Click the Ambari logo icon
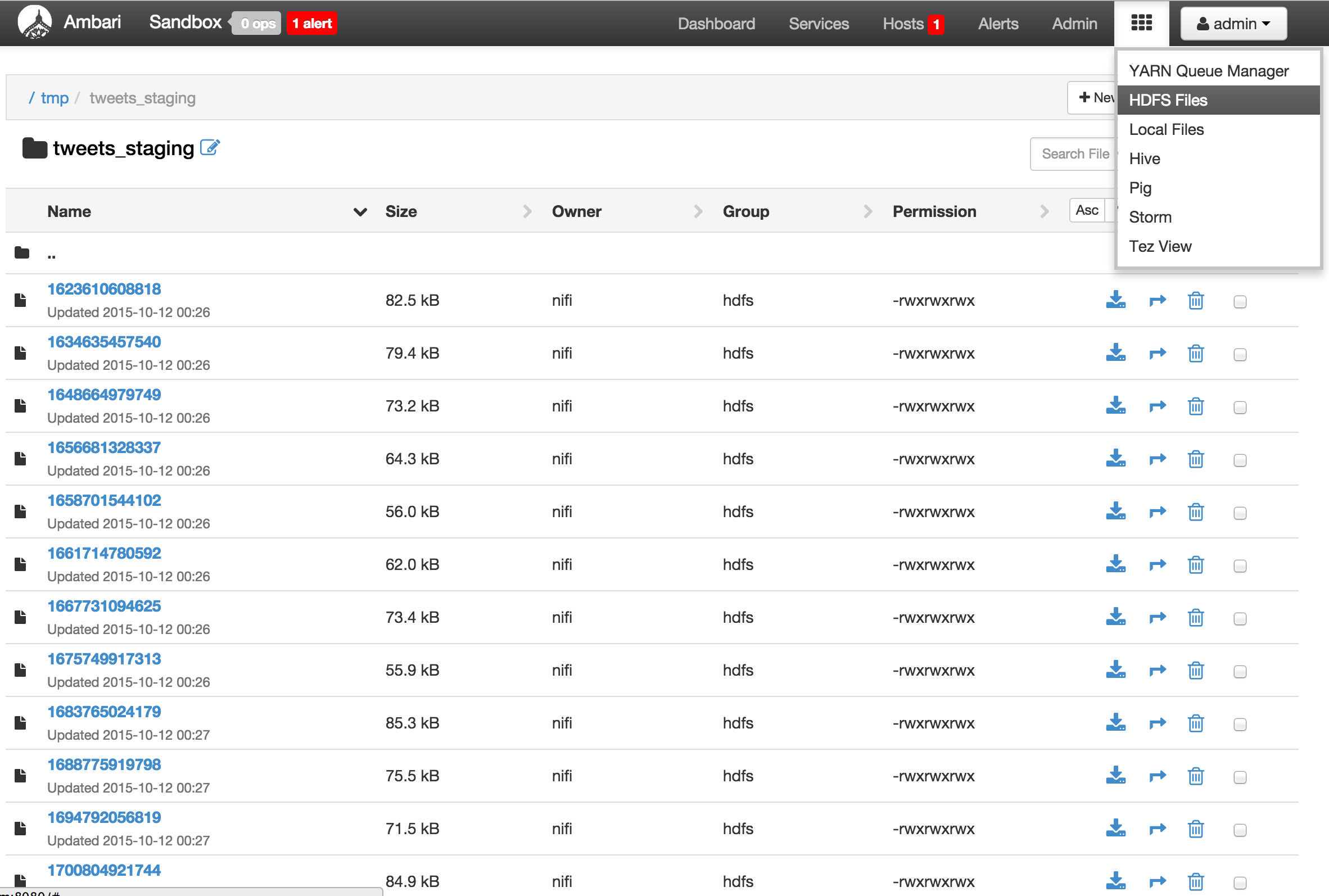1329x896 pixels. click(34, 23)
